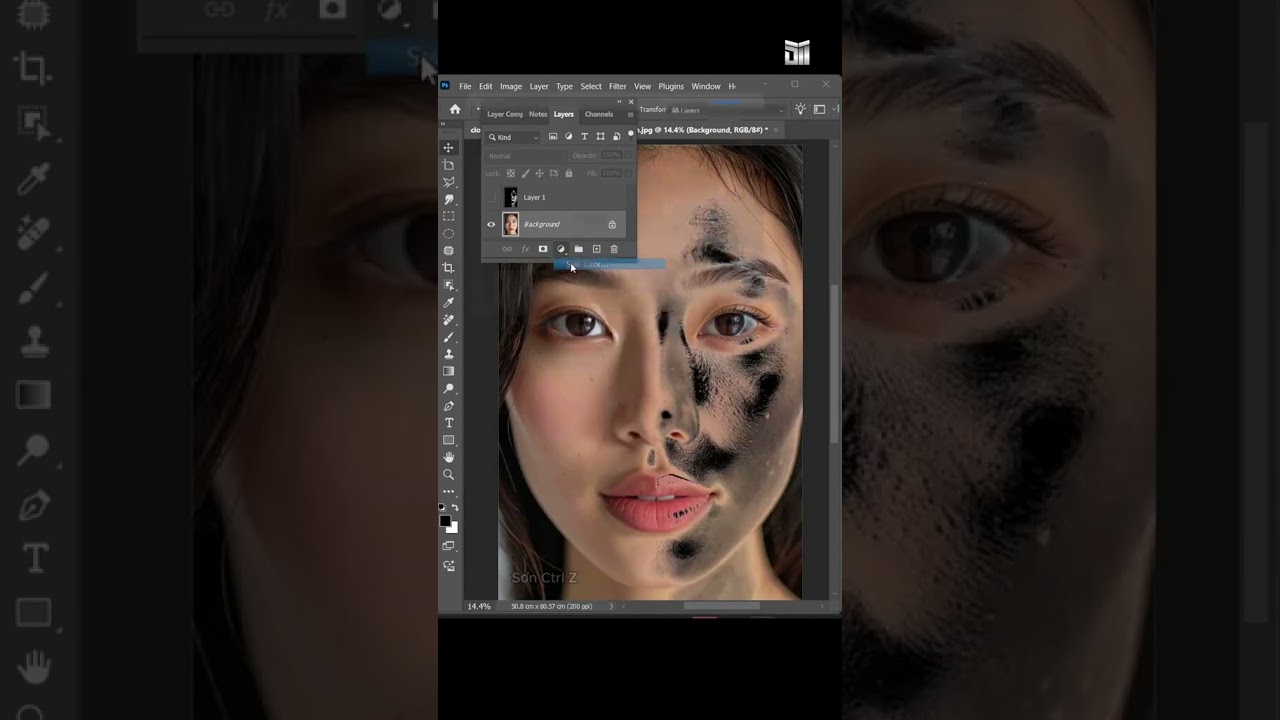The height and width of the screenshot is (720, 1280).
Task: Click the Add Layer Mask icon
Action: click(x=543, y=249)
